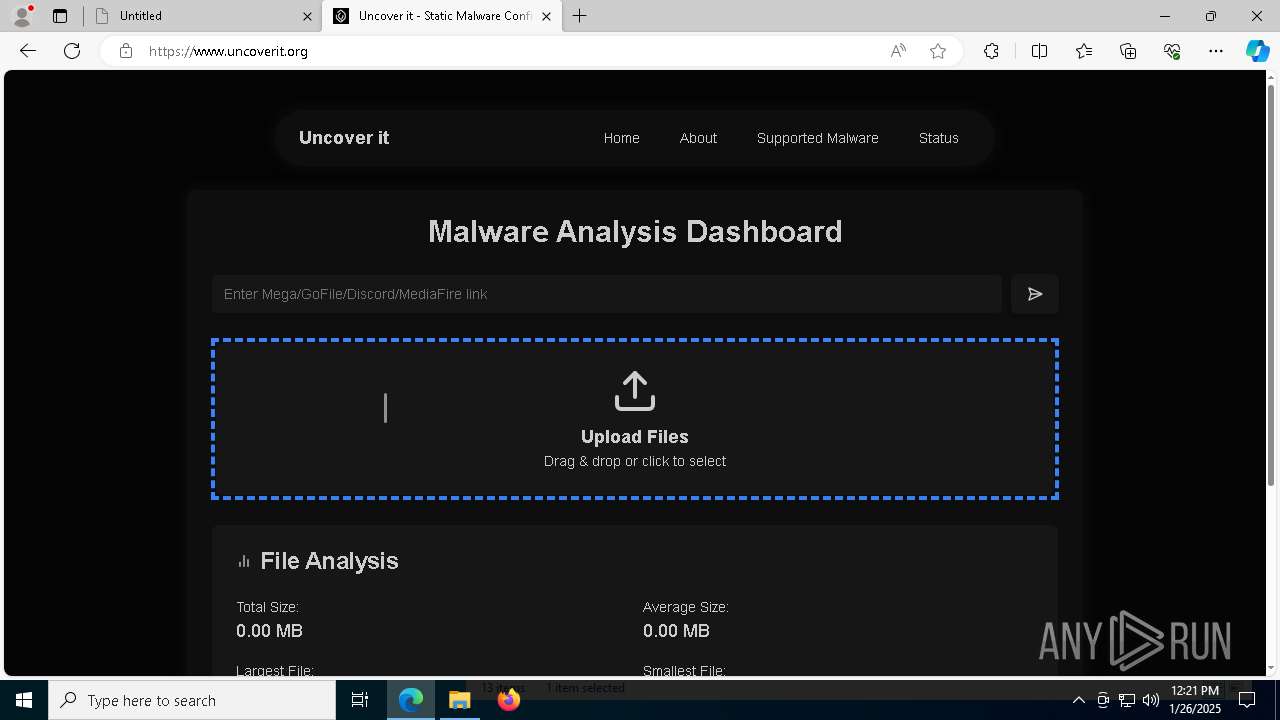Image resolution: width=1280 pixels, height=720 pixels.
Task: Reload the page with refresh icon
Action: click(x=72, y=51)
